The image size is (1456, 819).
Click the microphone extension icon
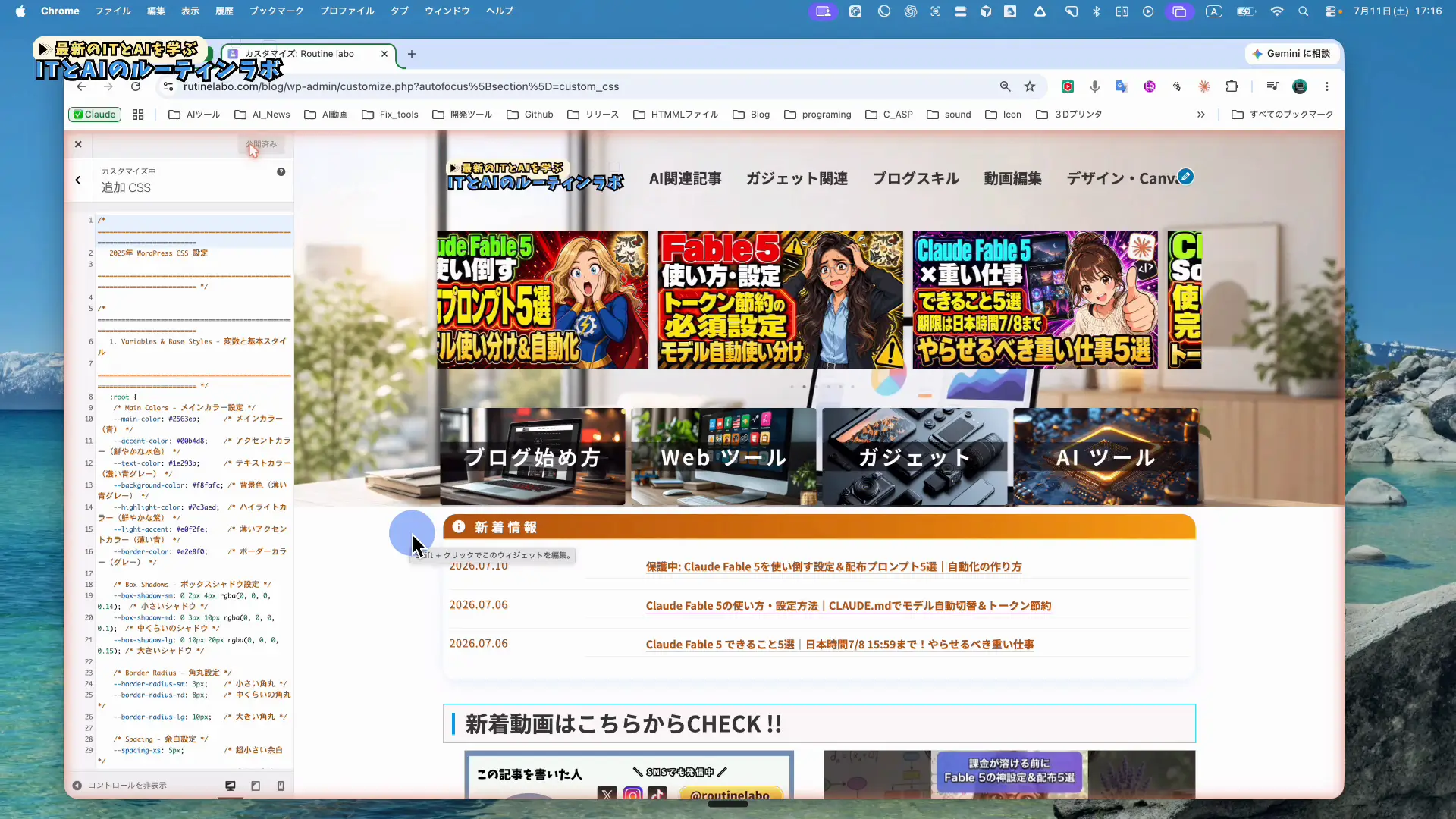pyautogui.click(x=1095, y=86)
